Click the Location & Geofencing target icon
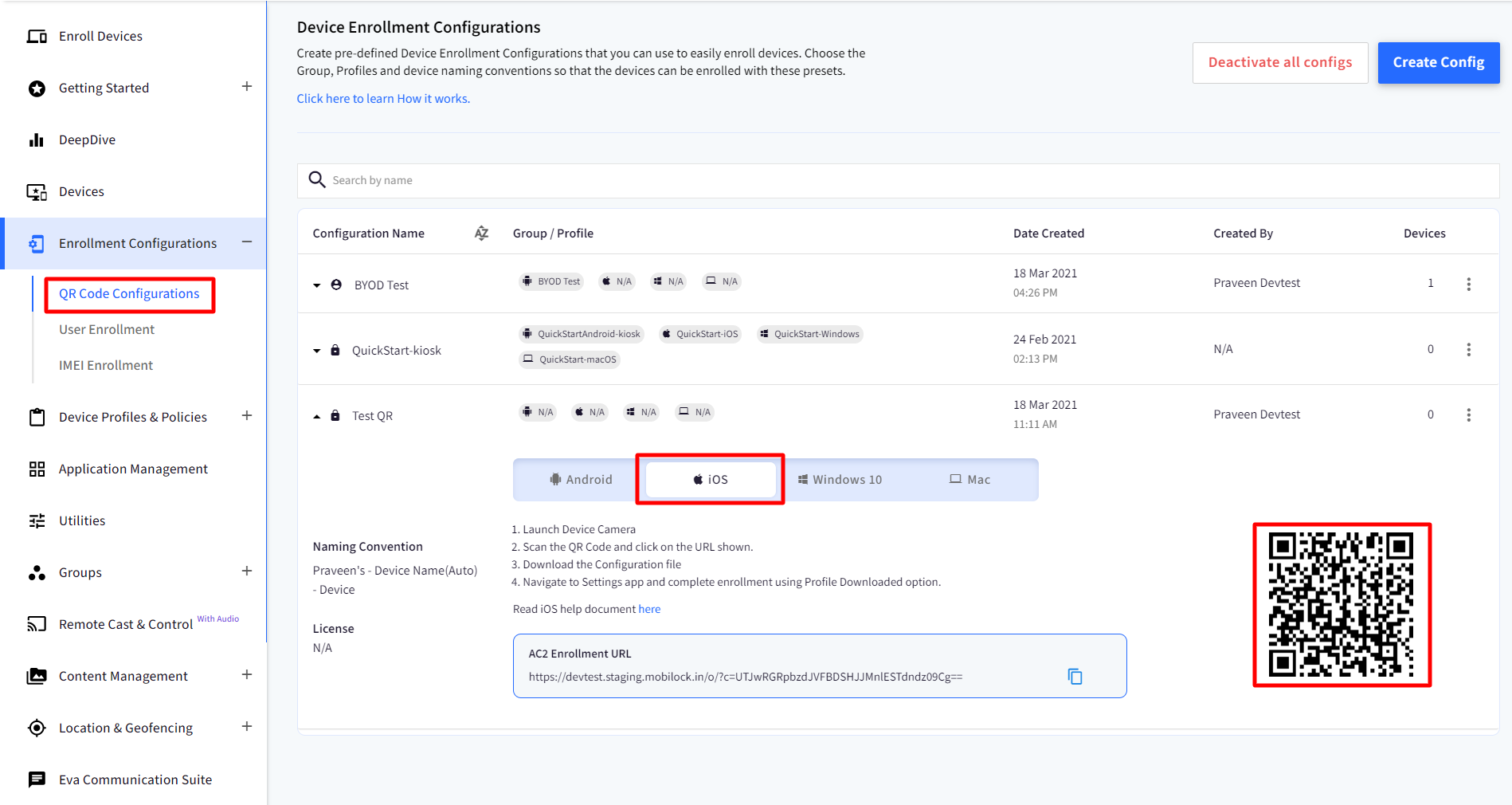Viewport: 1512px width, 805px height. click(x=37, y=728)
